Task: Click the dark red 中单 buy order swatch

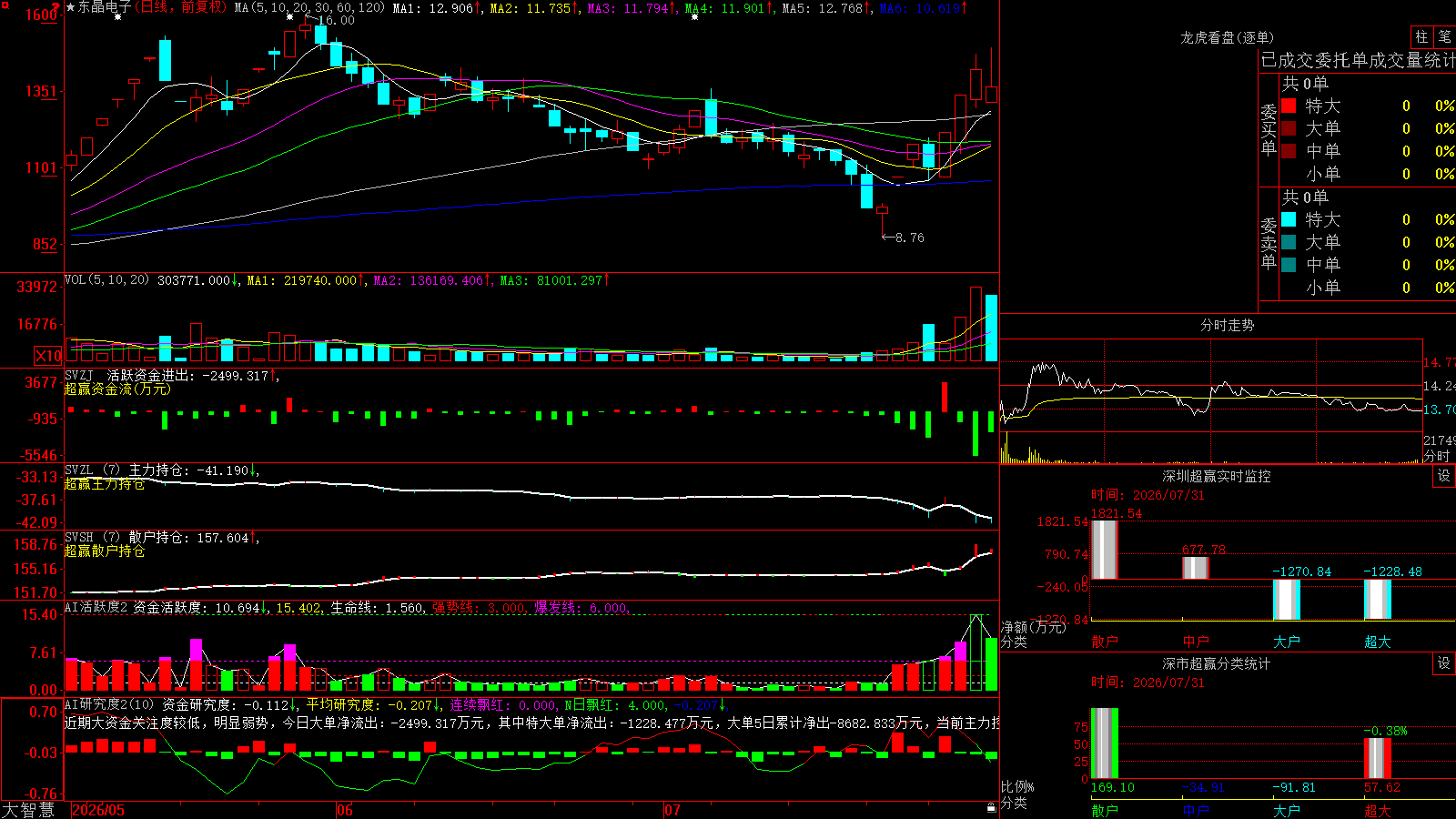Action: click(x=1289, y=151)
